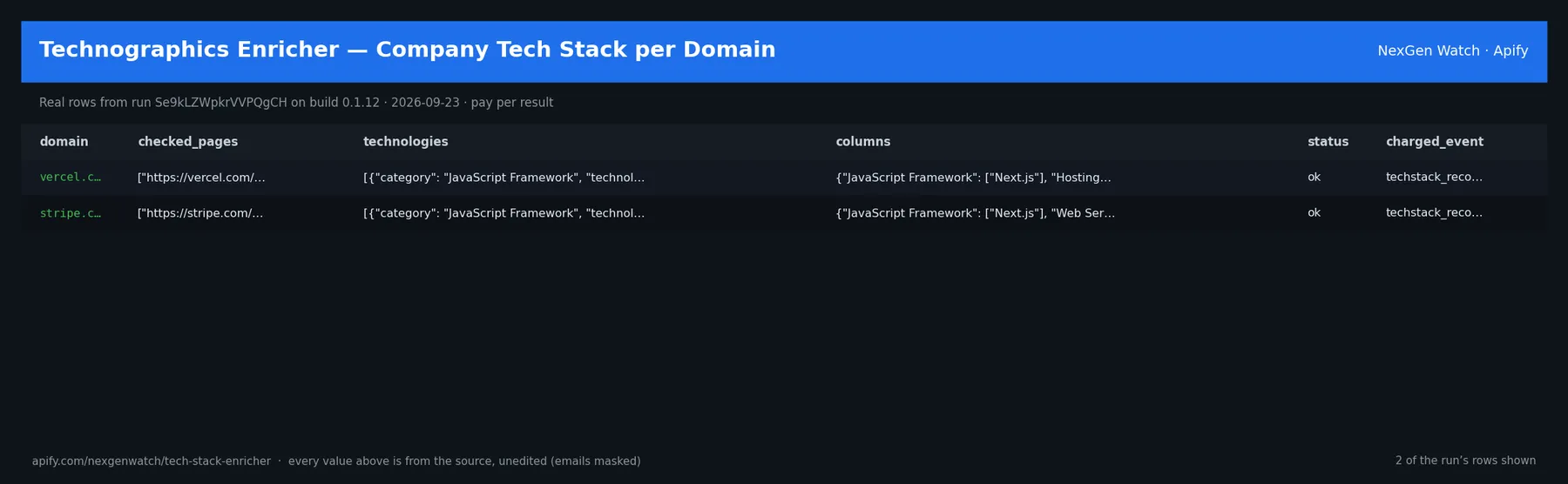Select checked_pages cell with https://vercel.com/…
1568x484 pixels.
(201, 178)
